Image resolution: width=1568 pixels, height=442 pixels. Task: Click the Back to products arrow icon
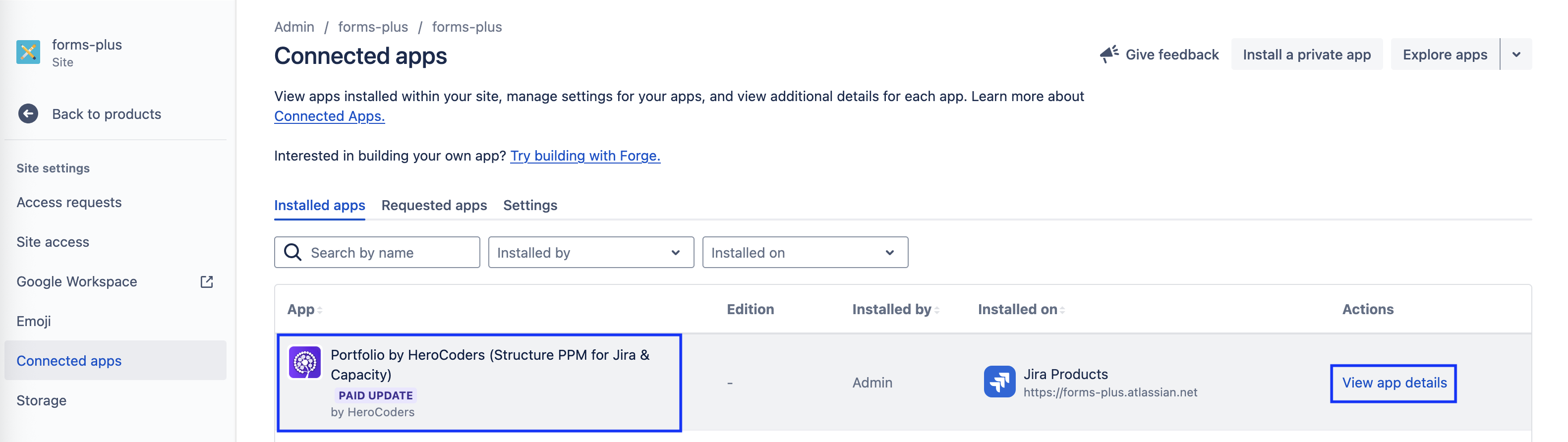pos(28,113)
